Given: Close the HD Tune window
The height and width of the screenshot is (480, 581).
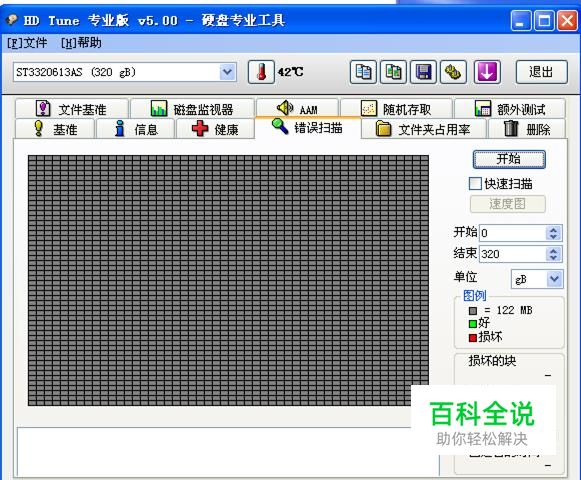Looking at the screenshot, I should click(x=567, y=20).
